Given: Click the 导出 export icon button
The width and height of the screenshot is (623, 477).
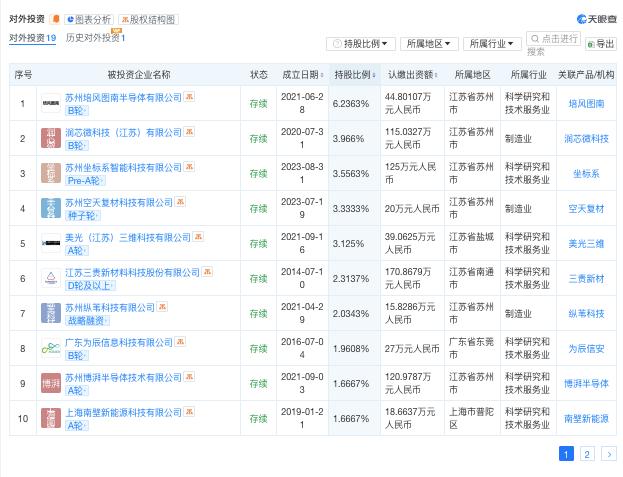Looking at the screenshot, I should tap(601, 44).
